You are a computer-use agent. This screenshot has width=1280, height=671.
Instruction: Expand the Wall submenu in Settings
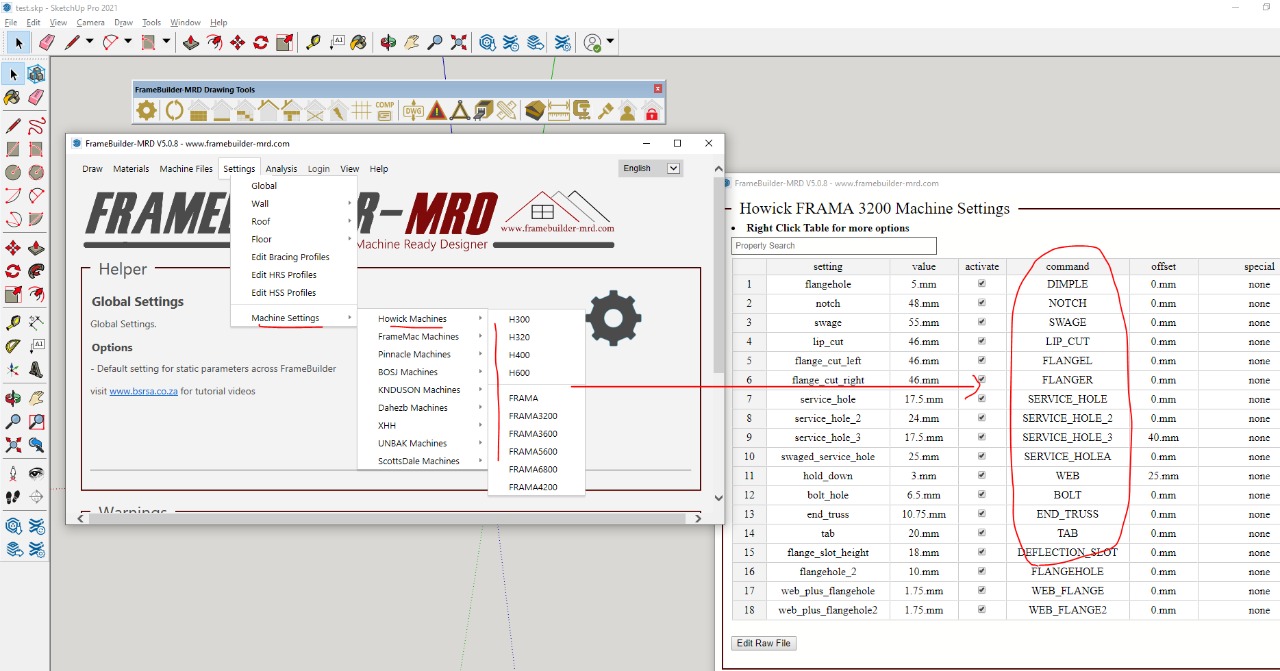(294, 204)
